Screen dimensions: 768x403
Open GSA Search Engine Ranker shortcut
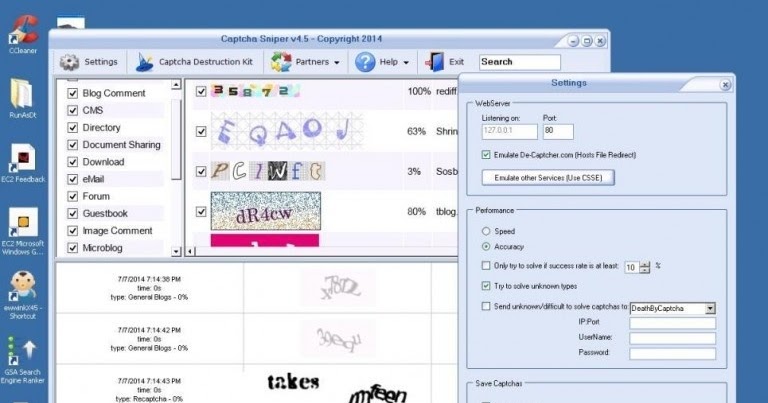(x=23, y=360)
